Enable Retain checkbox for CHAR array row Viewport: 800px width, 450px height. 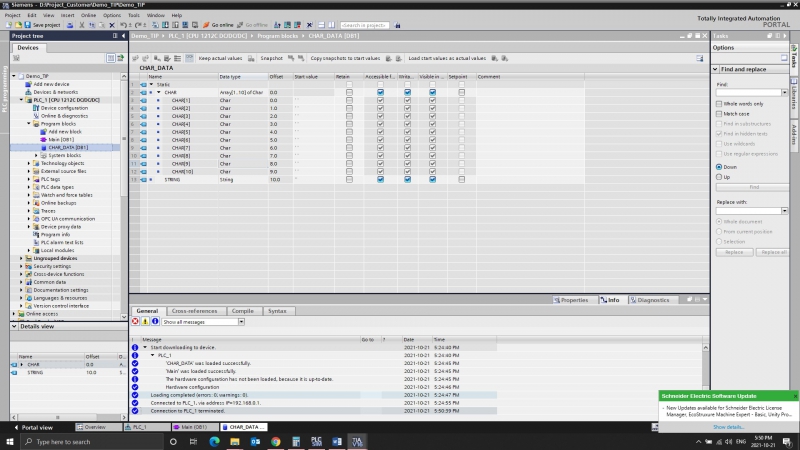coord(349,92)
